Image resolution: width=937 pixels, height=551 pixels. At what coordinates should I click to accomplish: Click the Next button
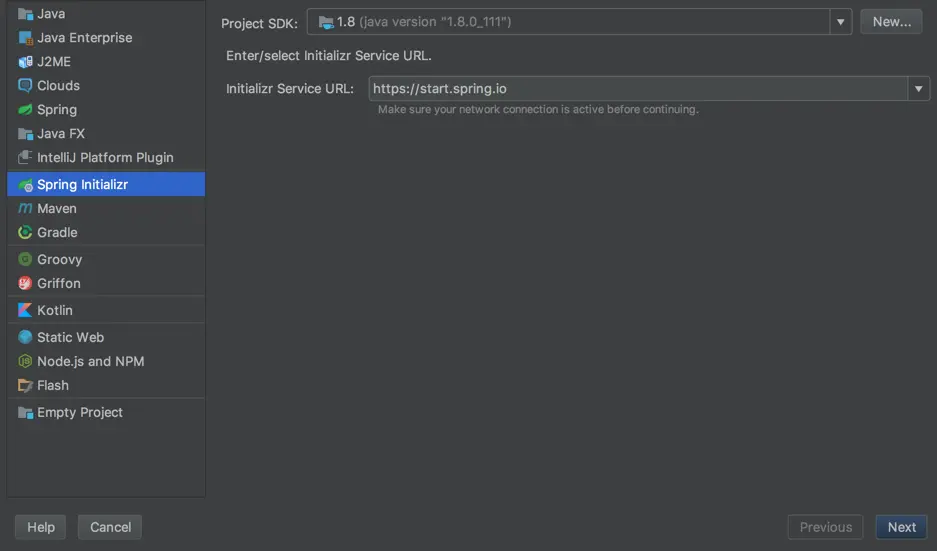[x=902, y=527]
